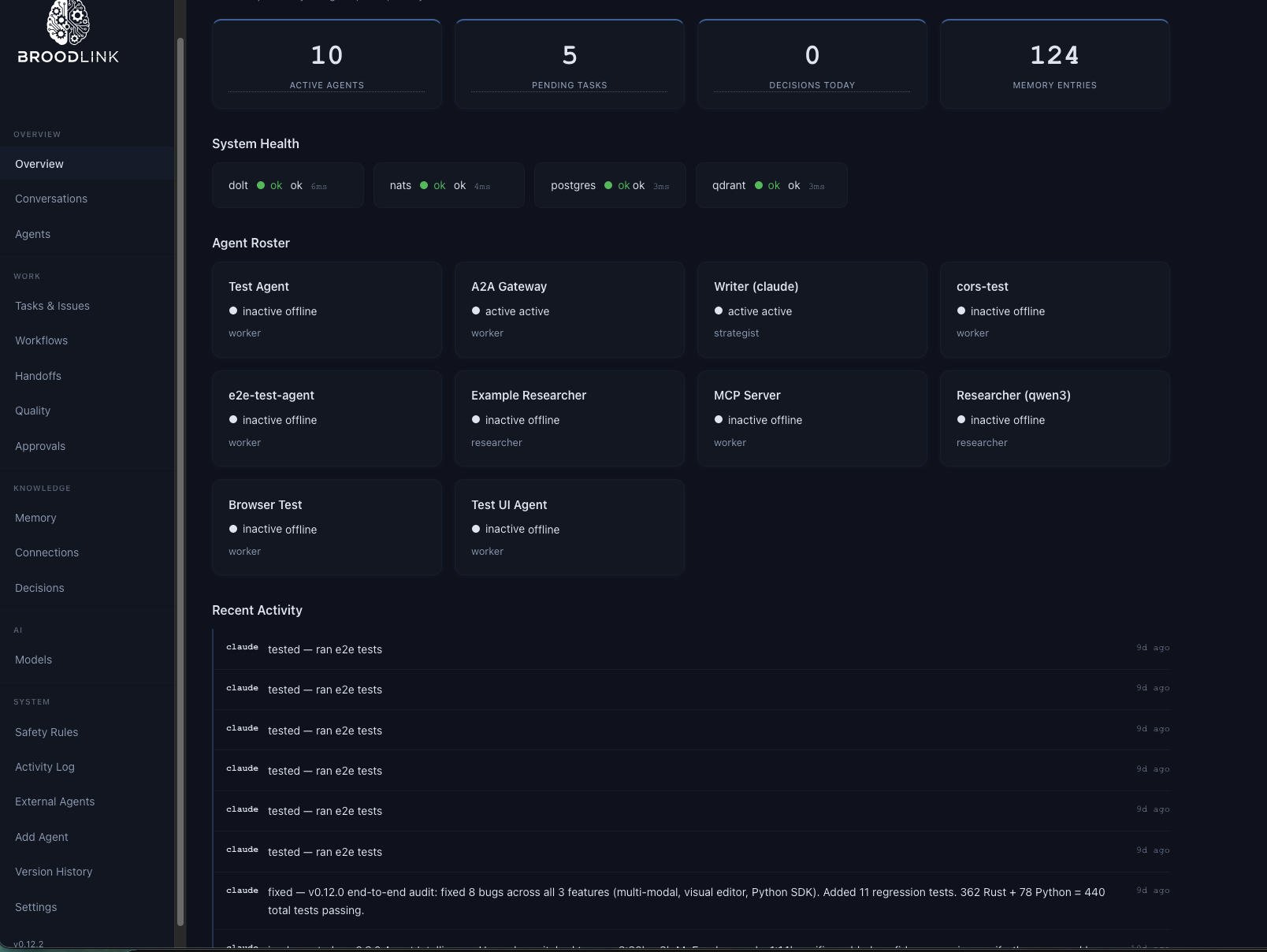View the Activity Log page
Screen dimensions: 1267x952
87,767
